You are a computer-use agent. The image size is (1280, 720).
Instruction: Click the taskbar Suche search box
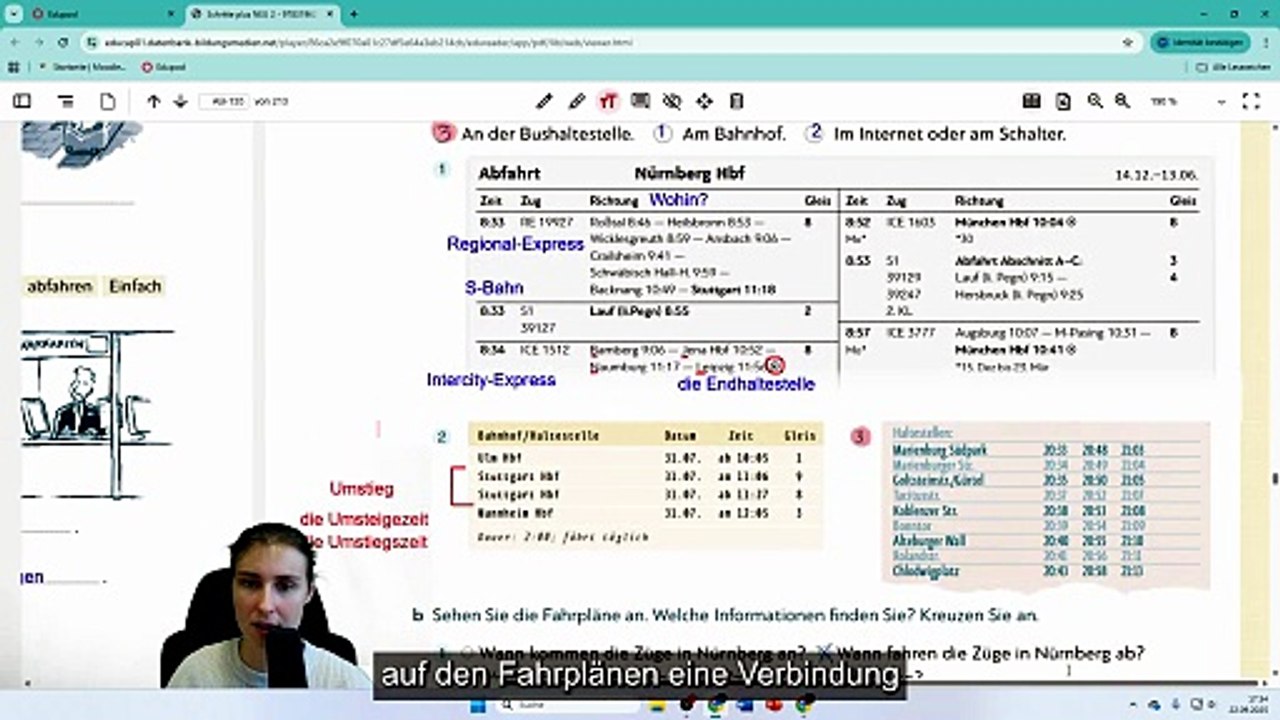(567, 706)
